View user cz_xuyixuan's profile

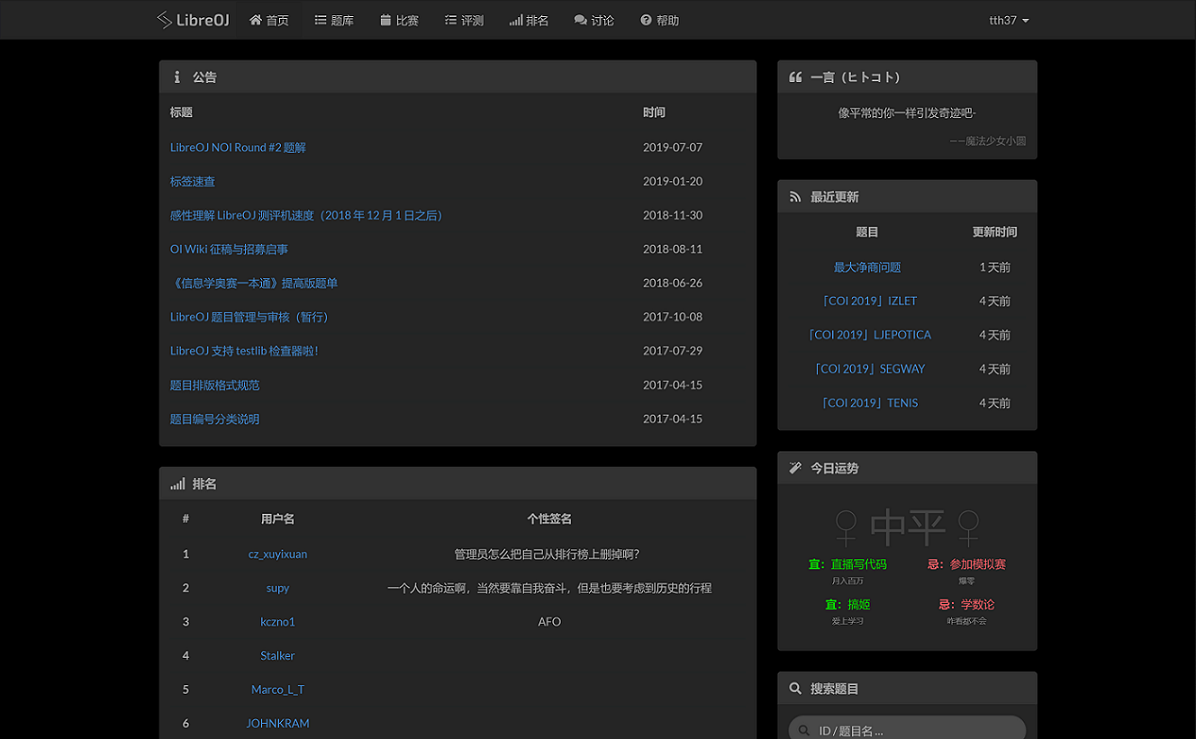[x=278, y=554]
